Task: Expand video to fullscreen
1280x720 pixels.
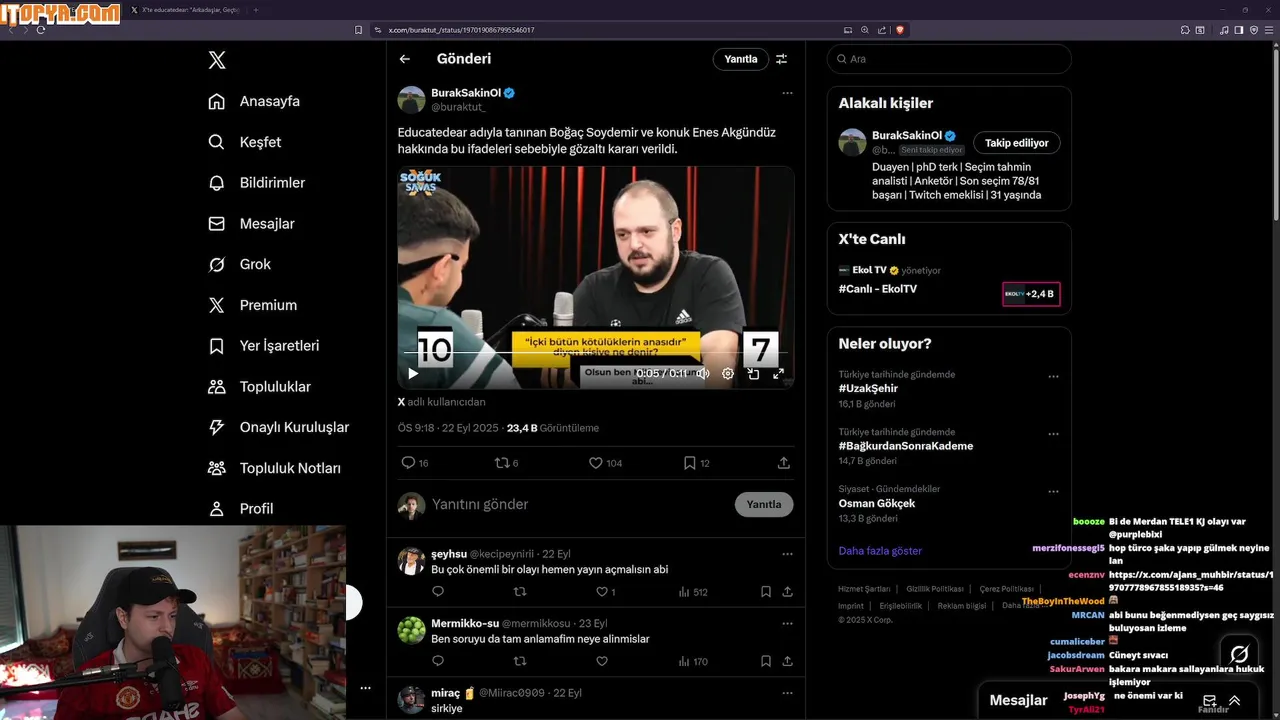Action: point(778,373)
